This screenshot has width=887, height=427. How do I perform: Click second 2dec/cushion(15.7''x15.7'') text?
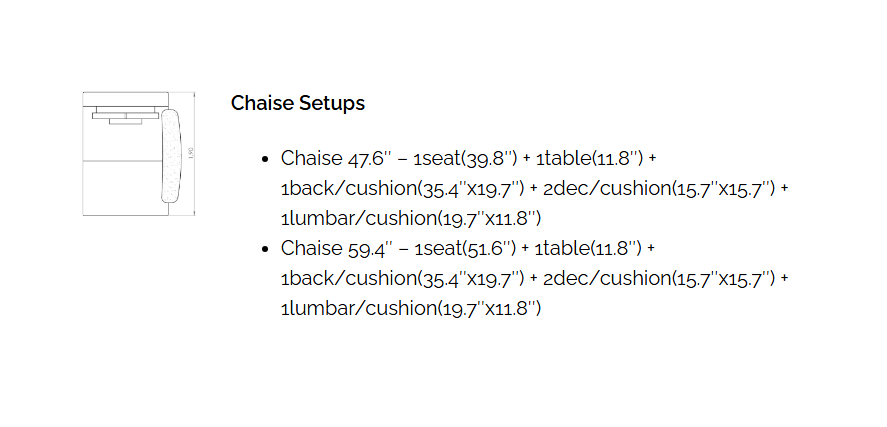coord(658,278)
